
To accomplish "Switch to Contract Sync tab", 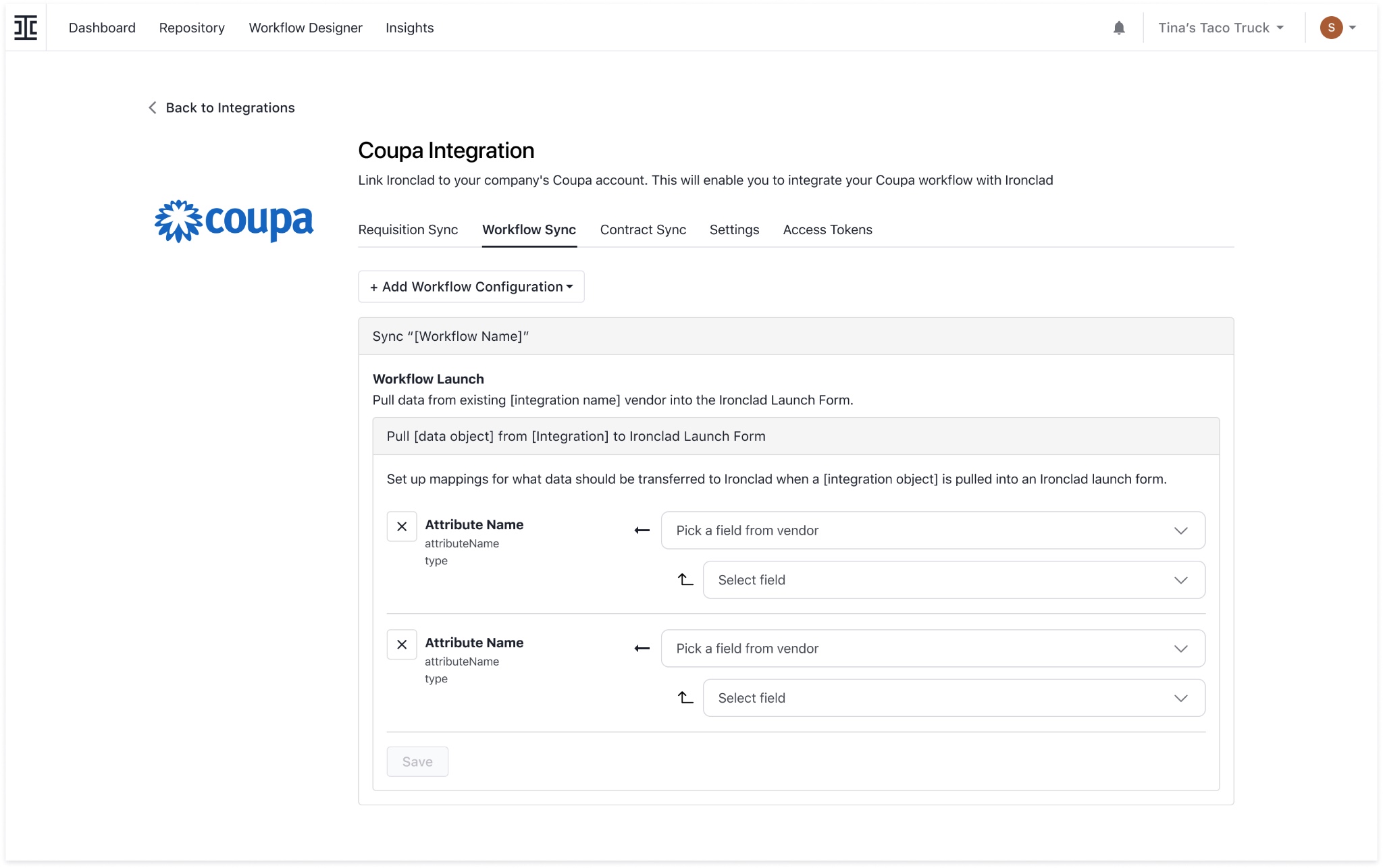I will pyautogui.click(x=643, y=229).
